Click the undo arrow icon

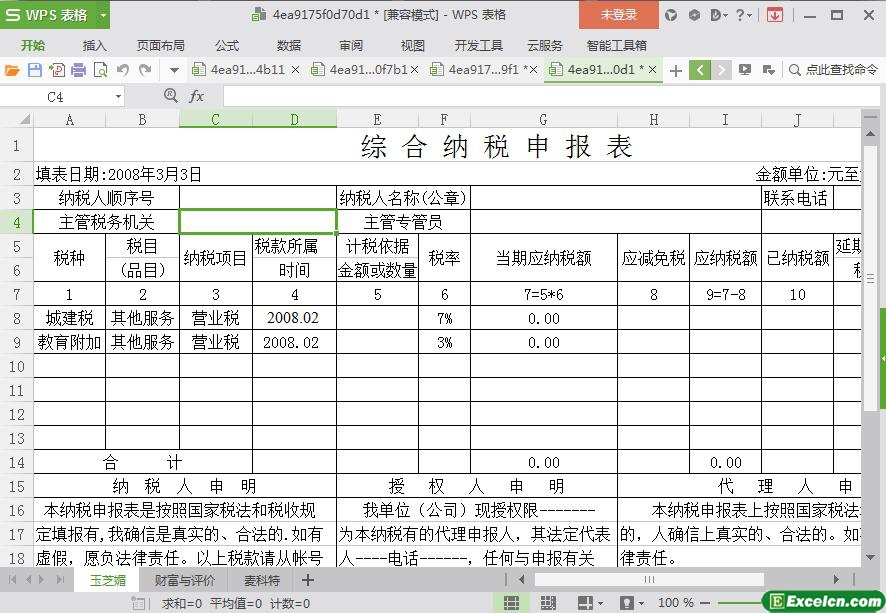123,70
